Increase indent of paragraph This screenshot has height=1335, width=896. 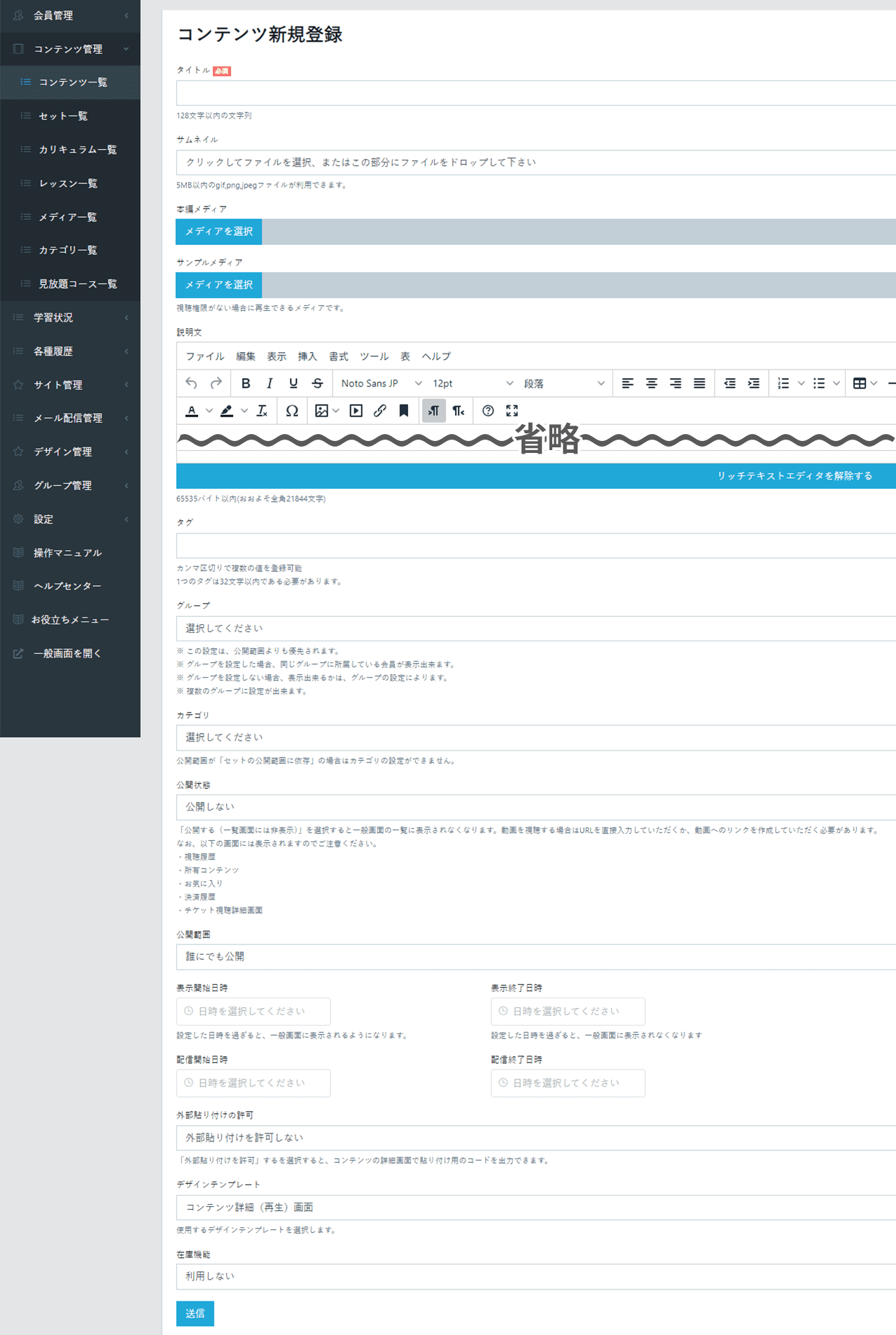click(754, 383)
